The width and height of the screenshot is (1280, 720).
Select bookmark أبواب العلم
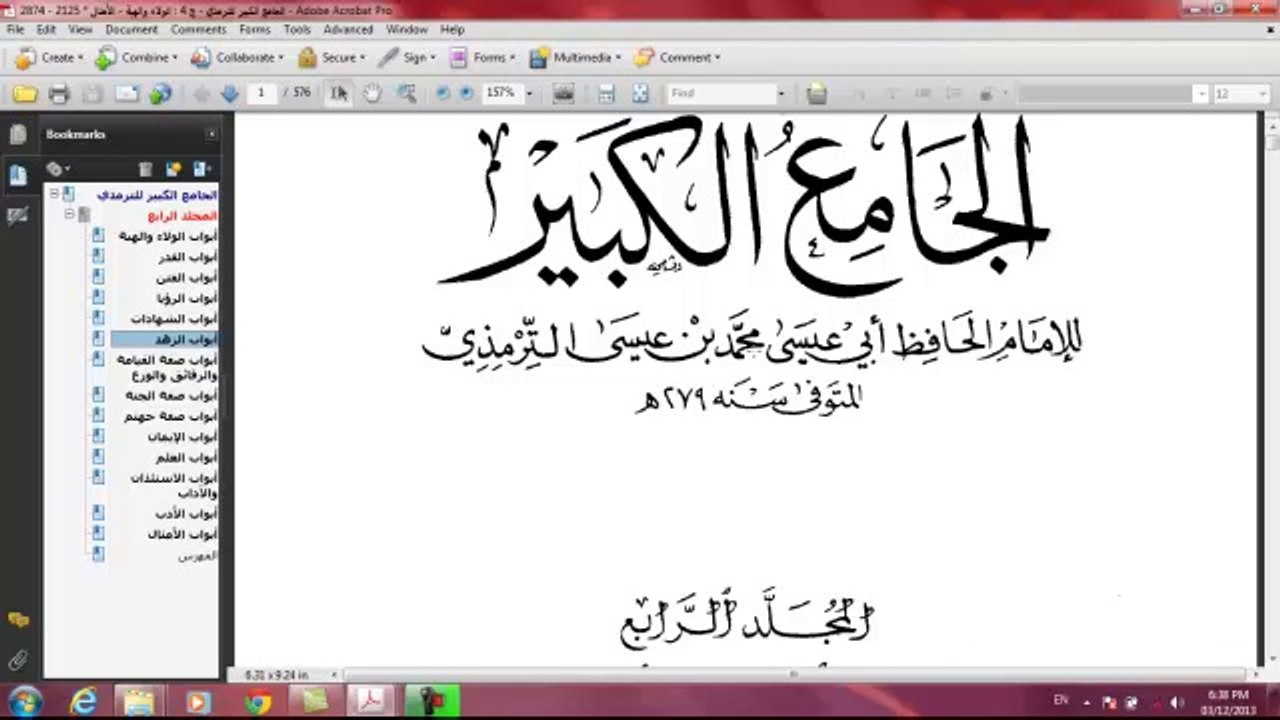187,457
